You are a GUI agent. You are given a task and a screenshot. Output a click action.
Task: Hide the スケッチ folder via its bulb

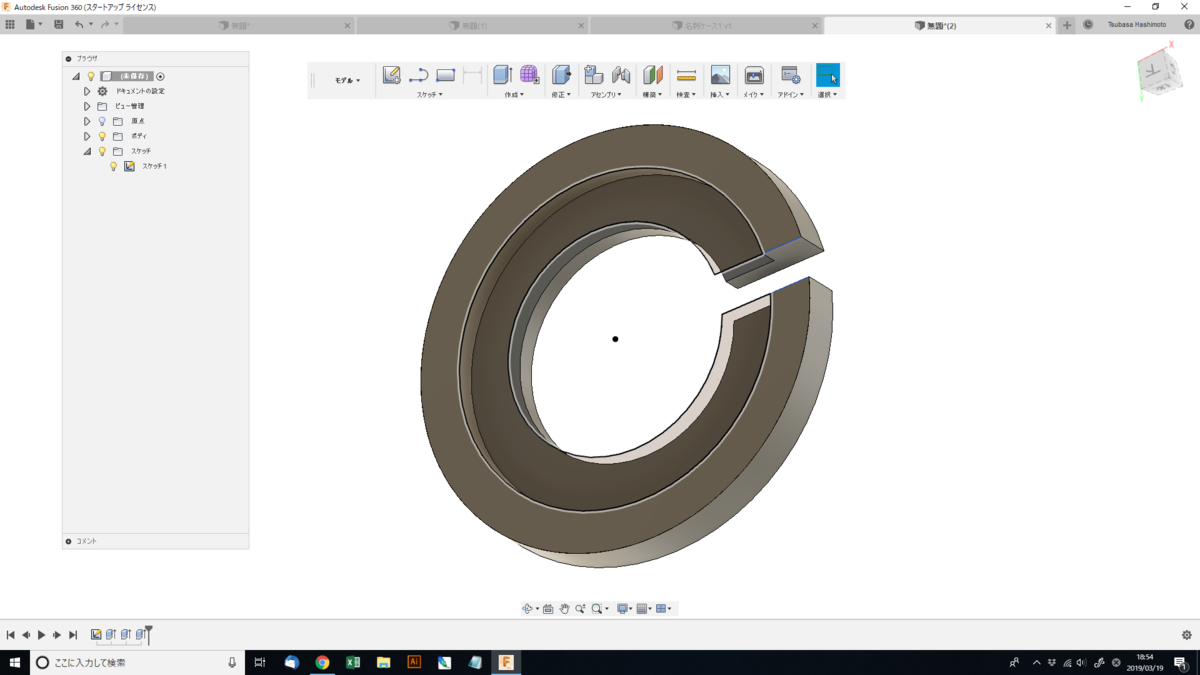[x=102, y=151]
